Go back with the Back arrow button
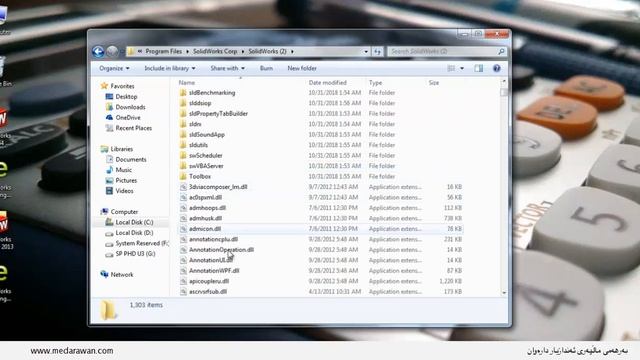Image resolution: width=640 pixels, height=360 pixels. point(98,51)
